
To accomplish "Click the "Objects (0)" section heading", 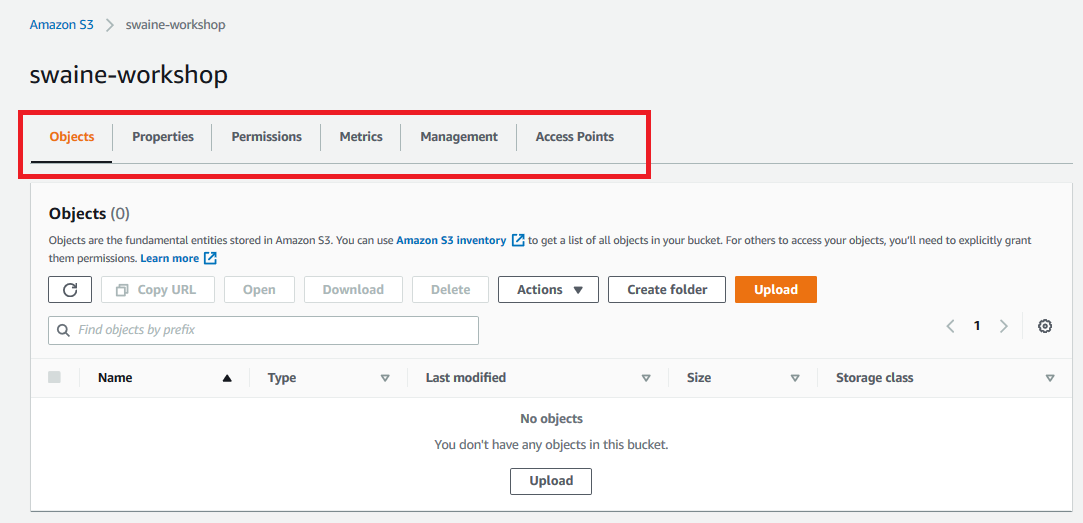I will (x=89, y=213).
